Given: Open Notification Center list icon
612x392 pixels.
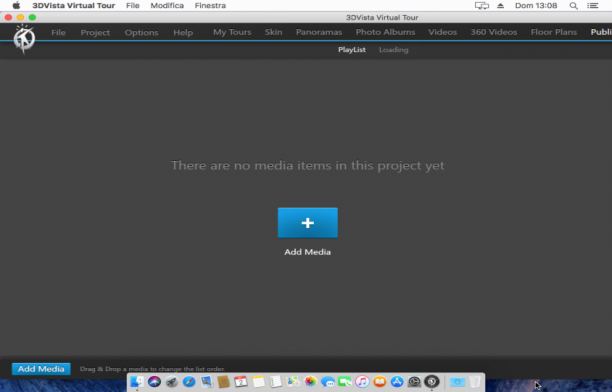Looking at the screenshot, I should pos(592,5).
